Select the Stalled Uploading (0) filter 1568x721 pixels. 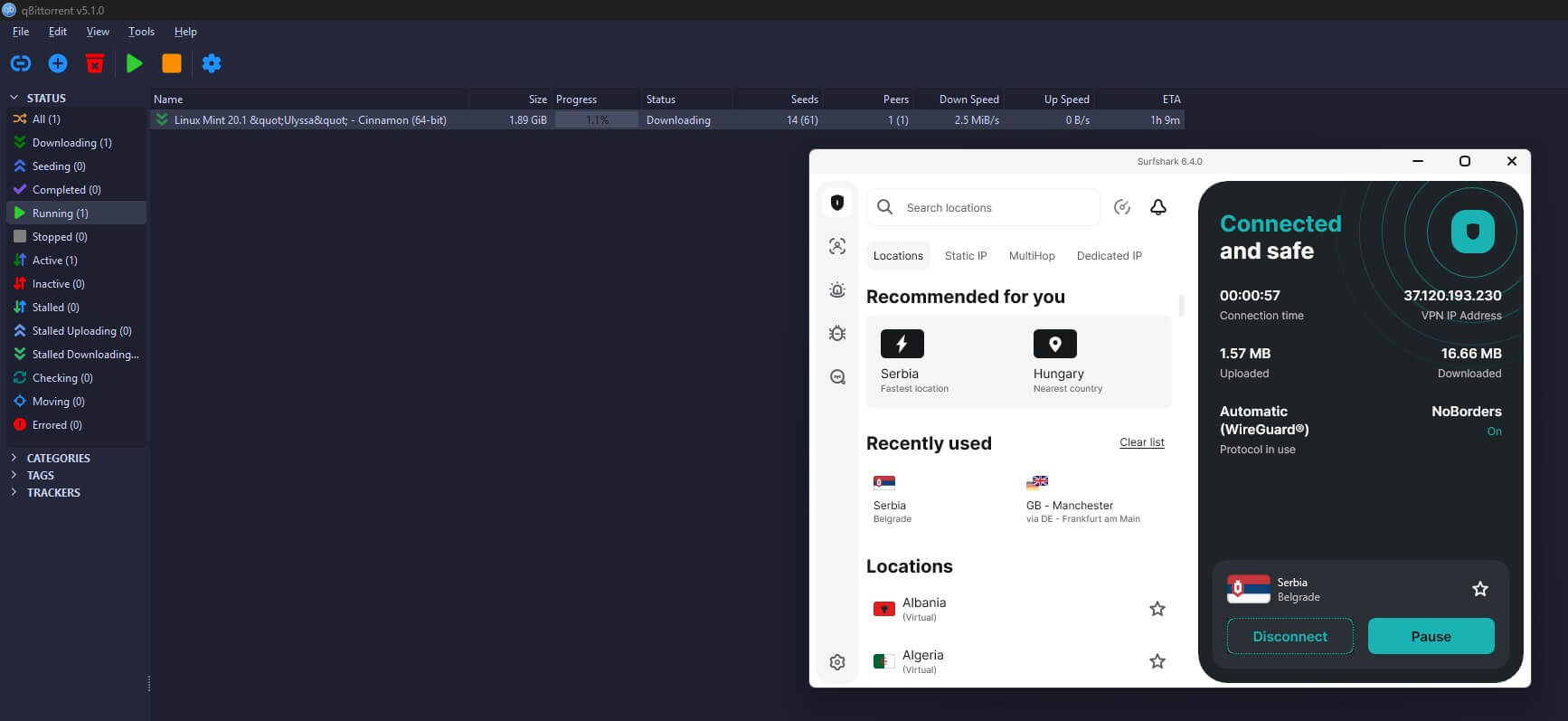(76, 331)
